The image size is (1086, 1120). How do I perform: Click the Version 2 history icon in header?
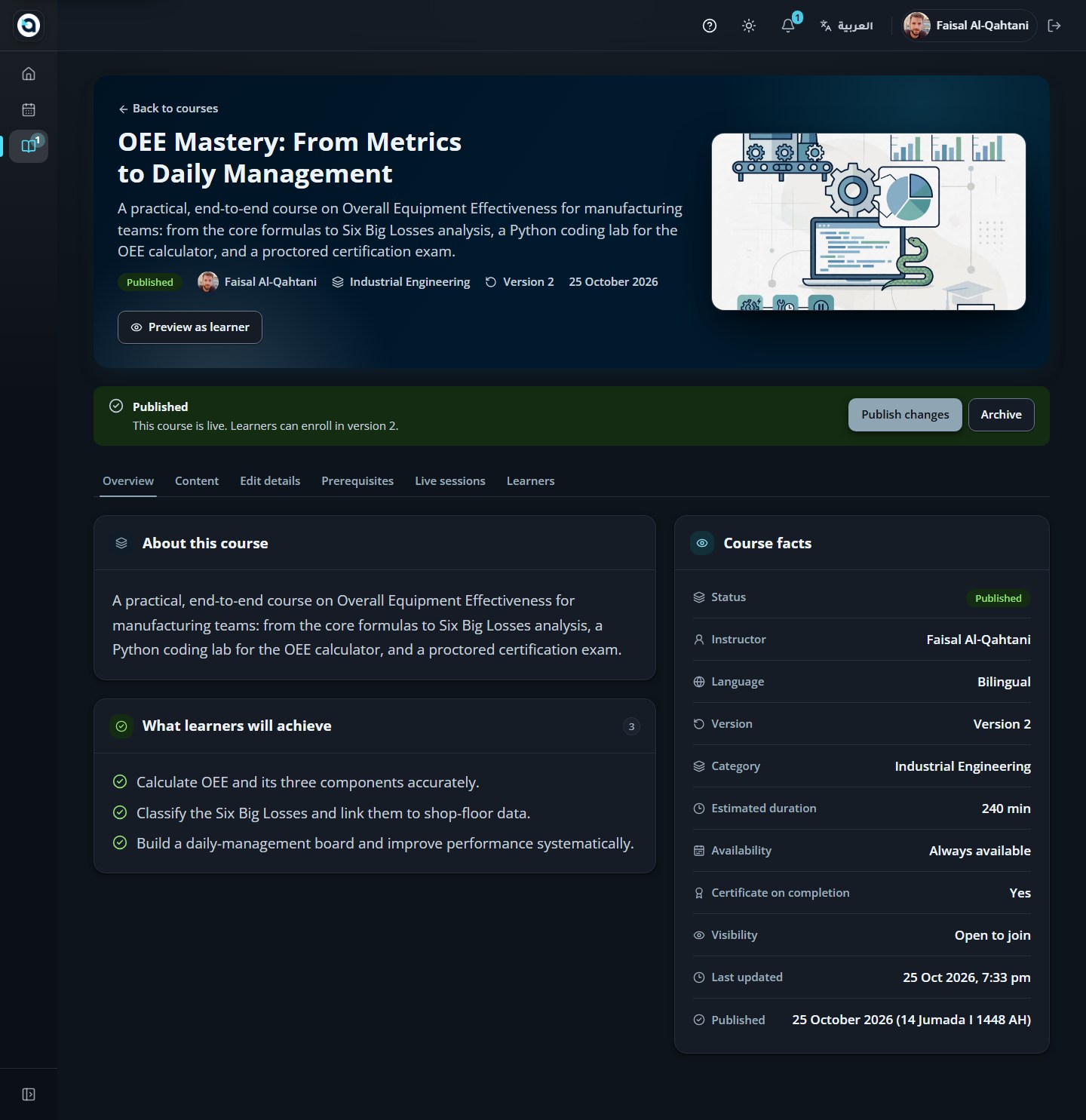491,282
